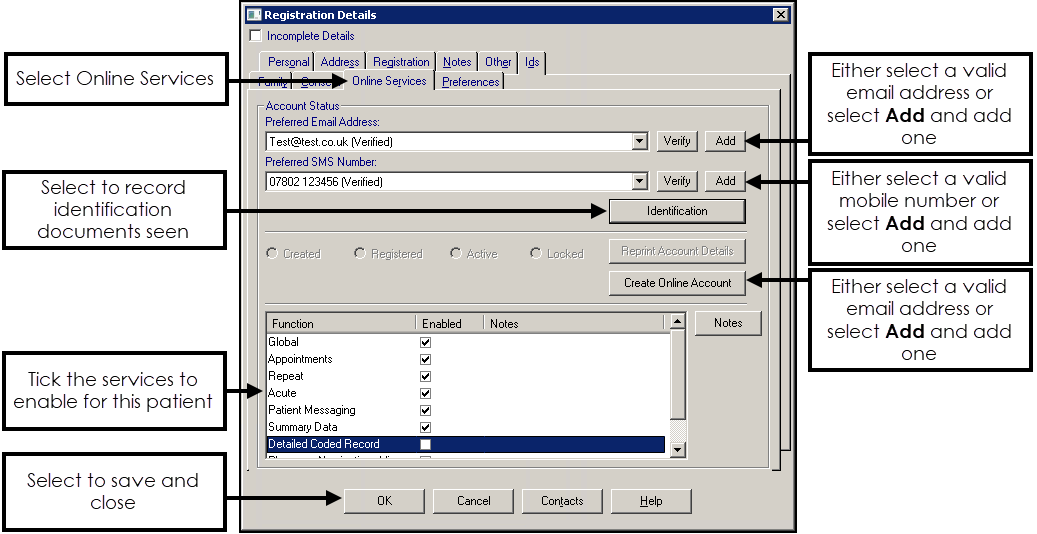
Task: Verify the preferred email address
Action: click(x=677, y=141)
